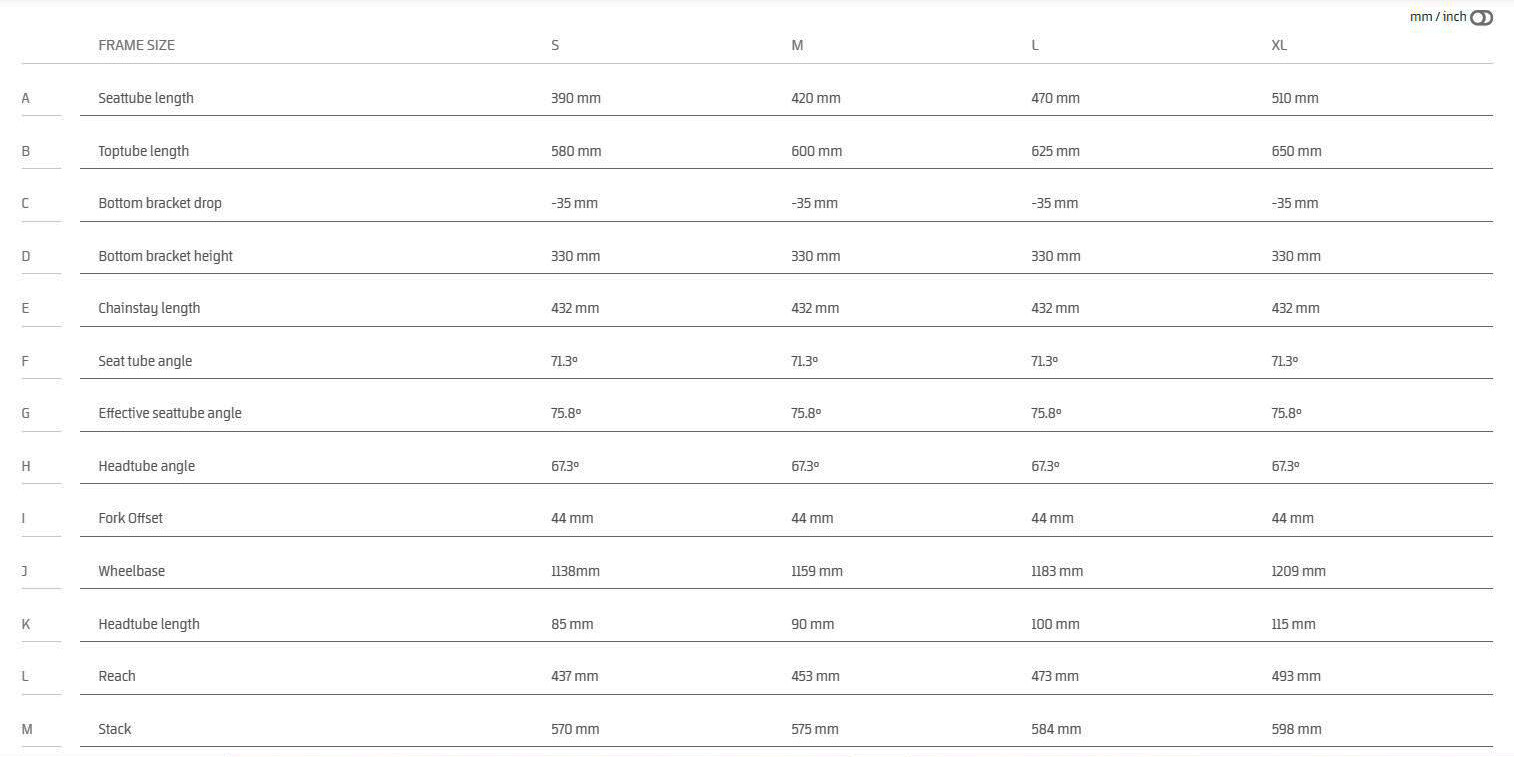This screenshot has height=757, width=1514.
Task: Click the Toptube length row label
Action: (143, 151)
